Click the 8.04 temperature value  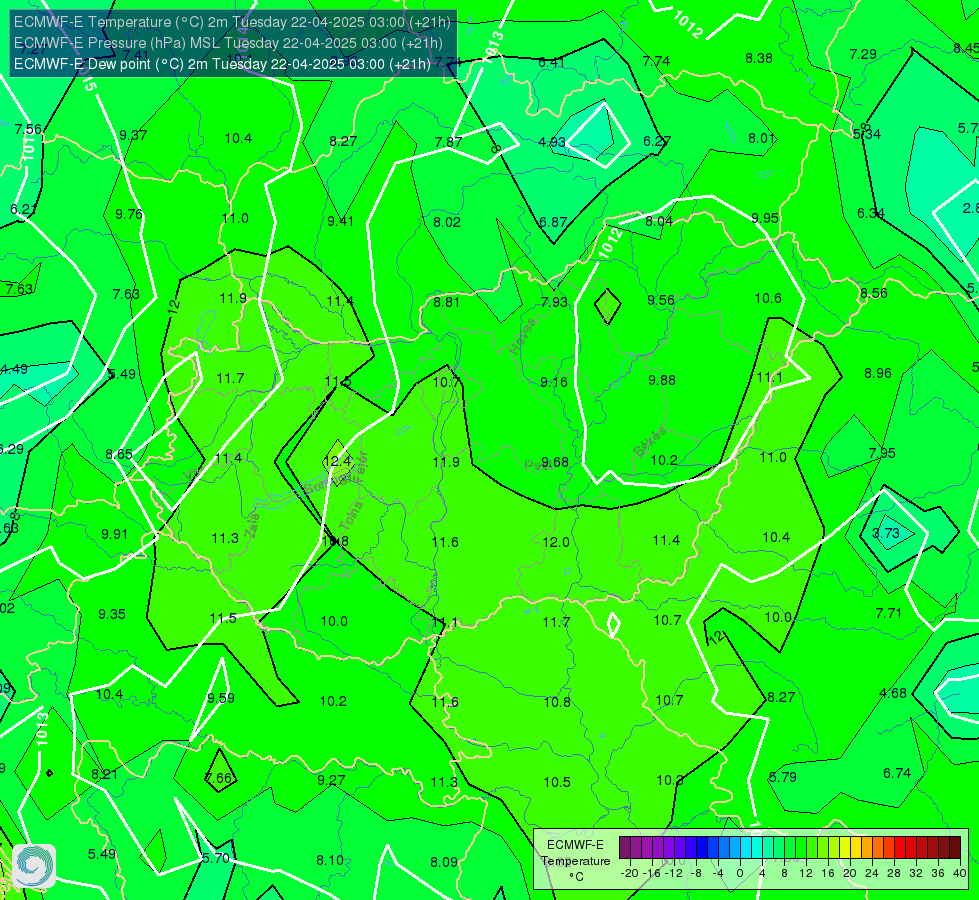pyautogui.click(x=659, y=221)
